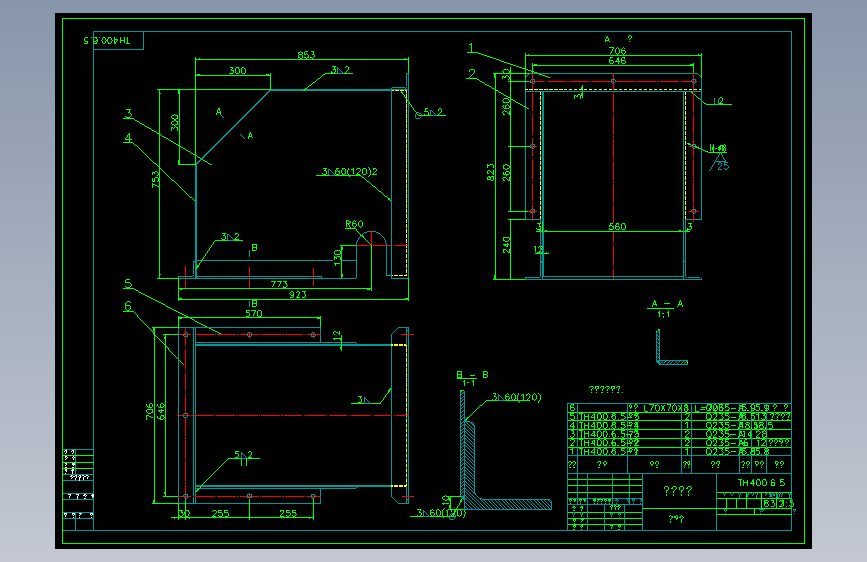Select part callout number 1
Screen dimensions: 867x562
coord(471,48)
